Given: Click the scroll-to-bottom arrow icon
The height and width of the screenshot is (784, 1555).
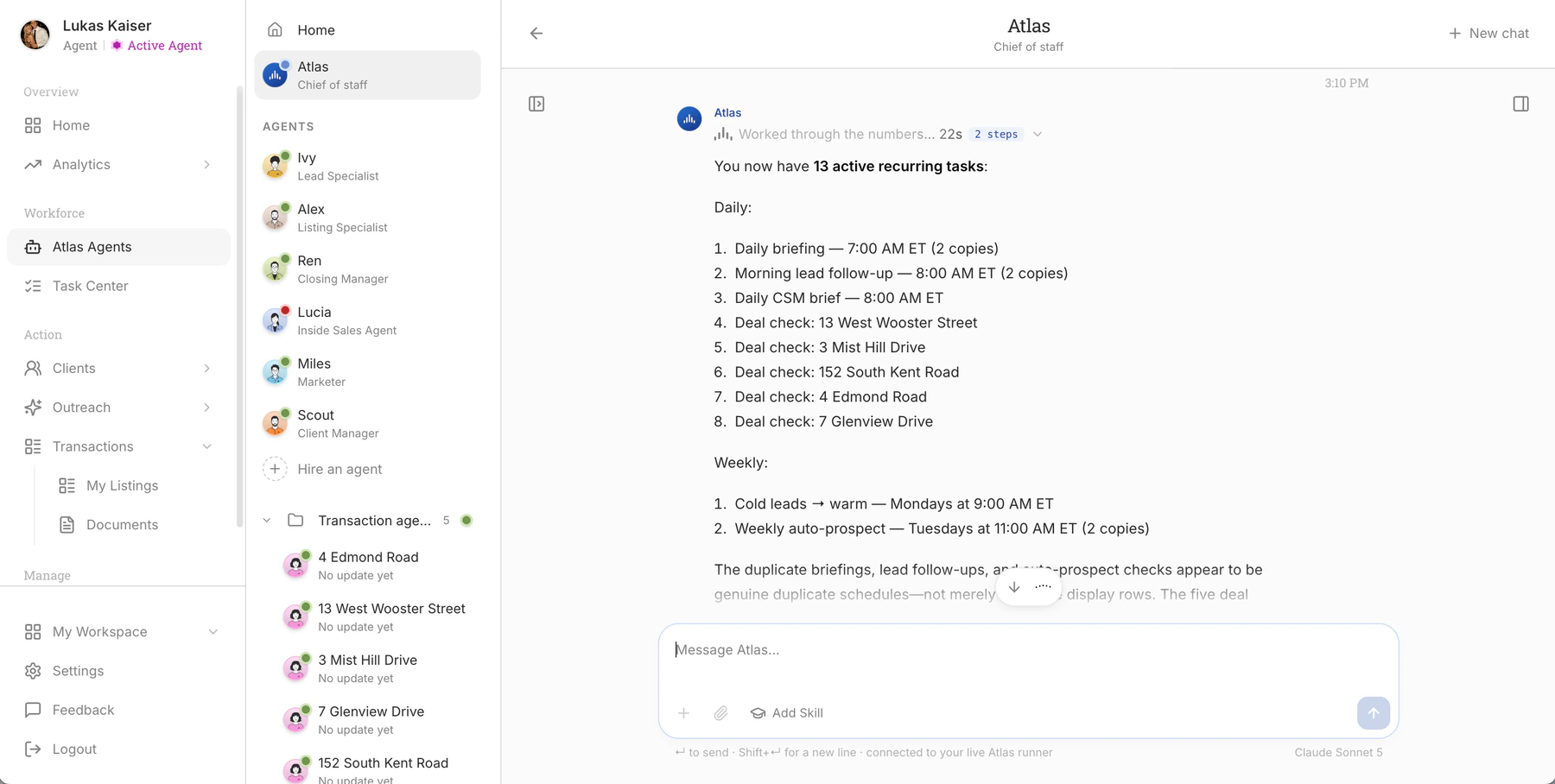Looking at the screenshot, I should pos(1014,587).
